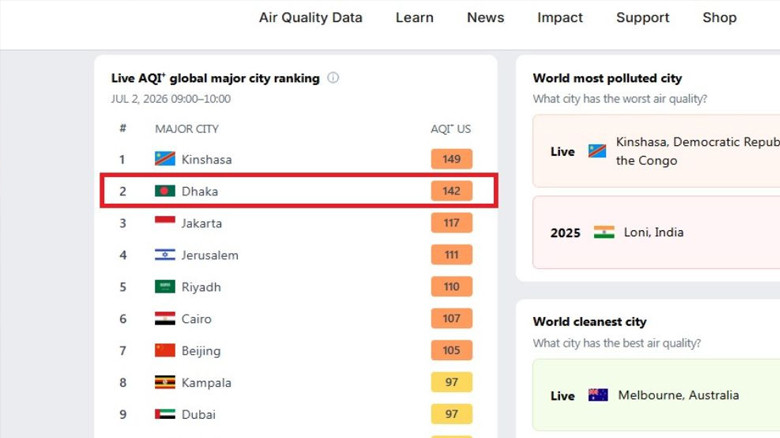The width and height of the screenshot is (780, 438).
Task: Open the Jakarta city link
Action: click(201, 223)
